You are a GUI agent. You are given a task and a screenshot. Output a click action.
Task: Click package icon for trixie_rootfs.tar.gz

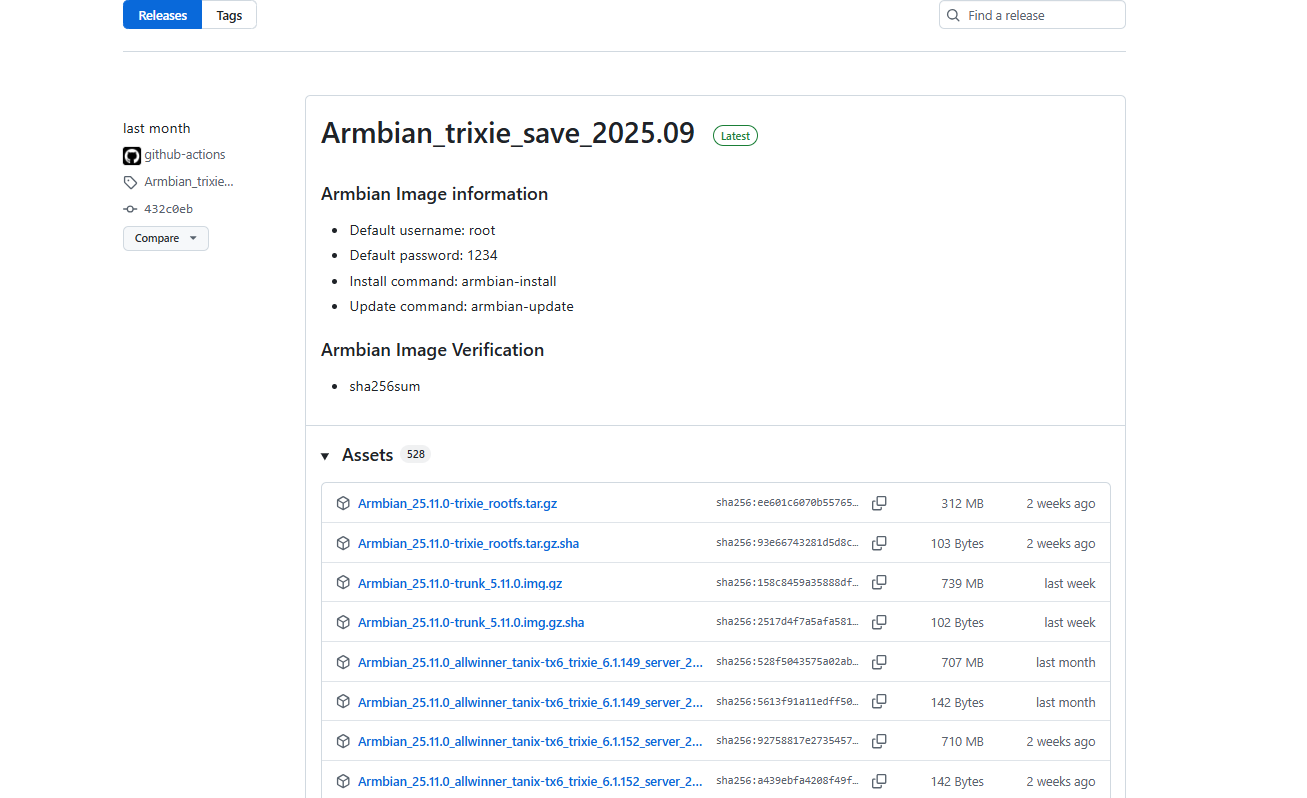pos(343,503)
